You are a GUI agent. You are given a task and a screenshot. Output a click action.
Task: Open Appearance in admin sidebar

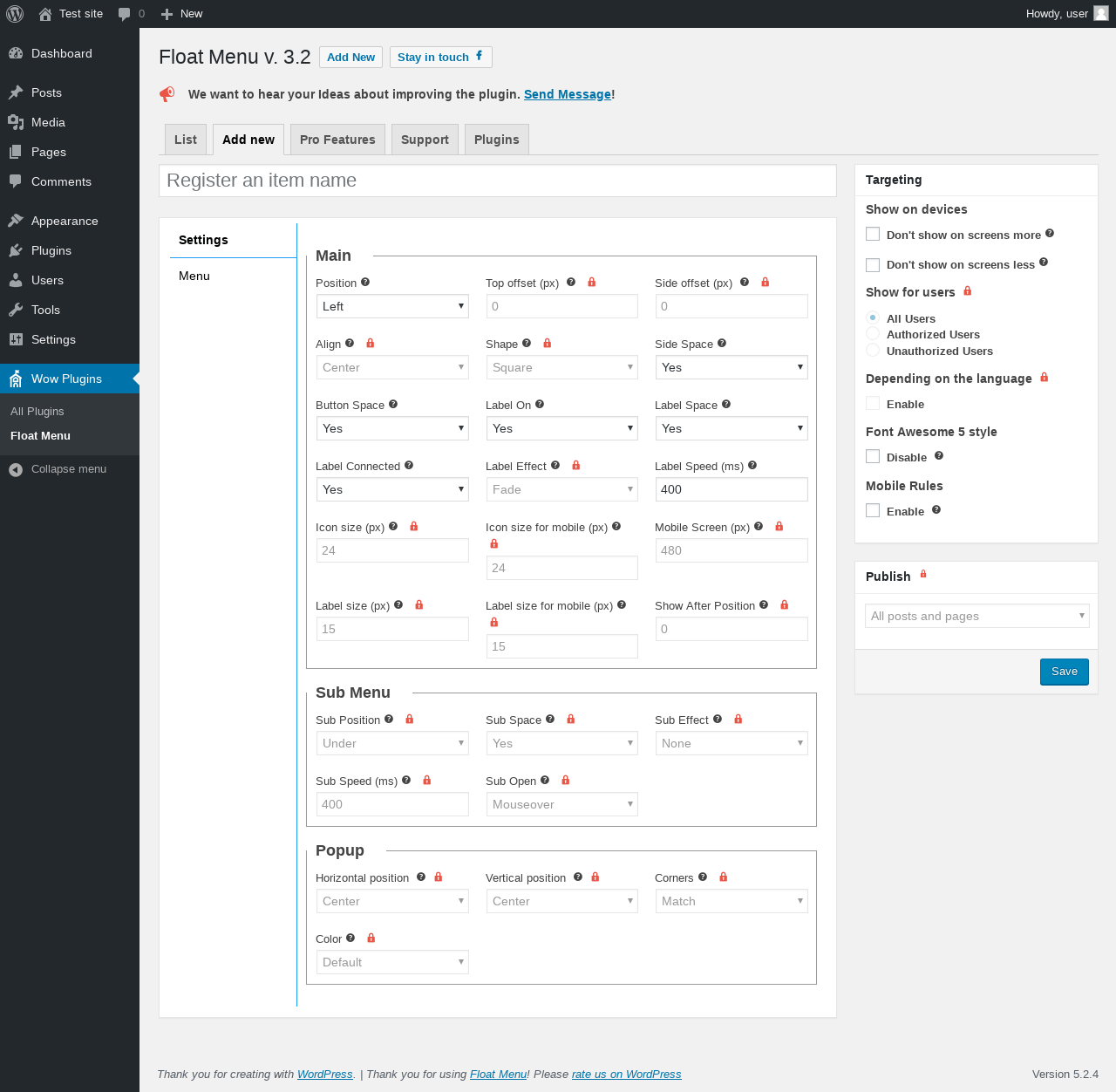coord(70,221)
